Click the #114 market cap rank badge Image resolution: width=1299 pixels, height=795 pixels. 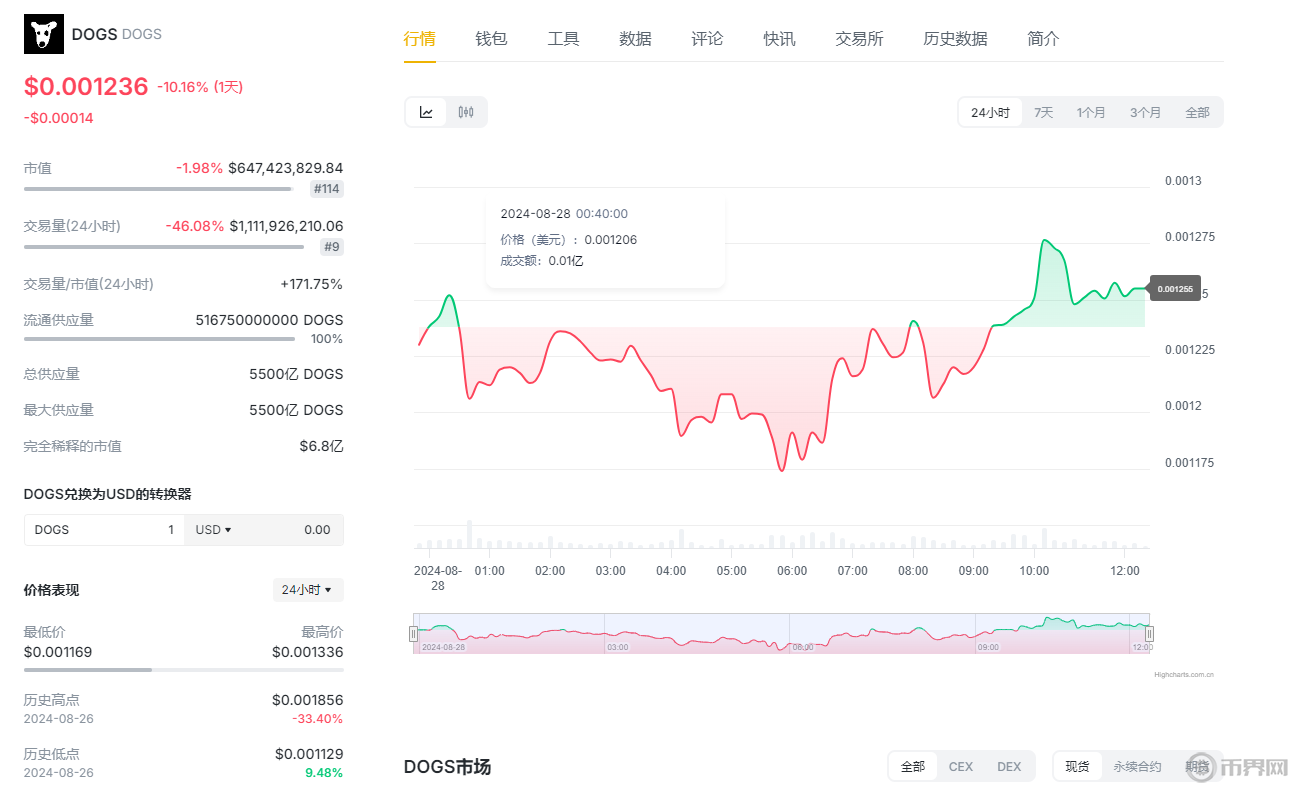pos(327,189)
